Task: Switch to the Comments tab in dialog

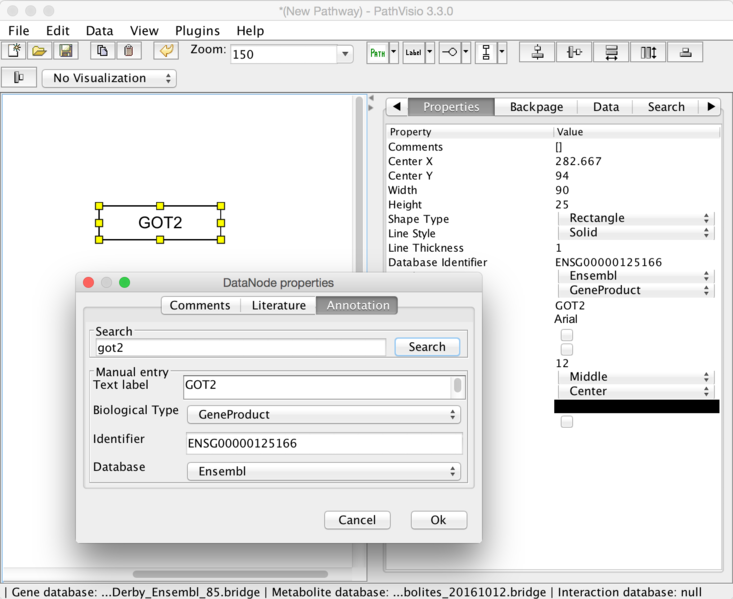Action: coord(200,305)
